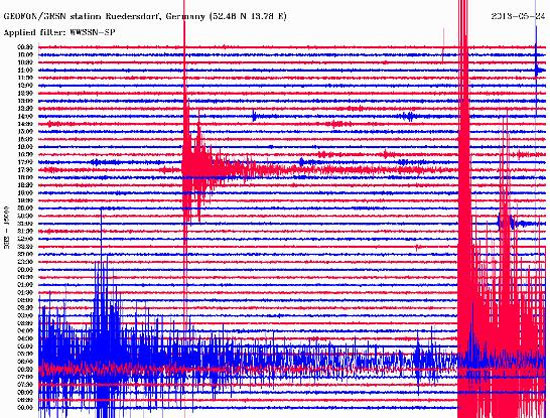
Task: Click the 14:00 time label
Action: pyautogui.click(x=25, y=116)
